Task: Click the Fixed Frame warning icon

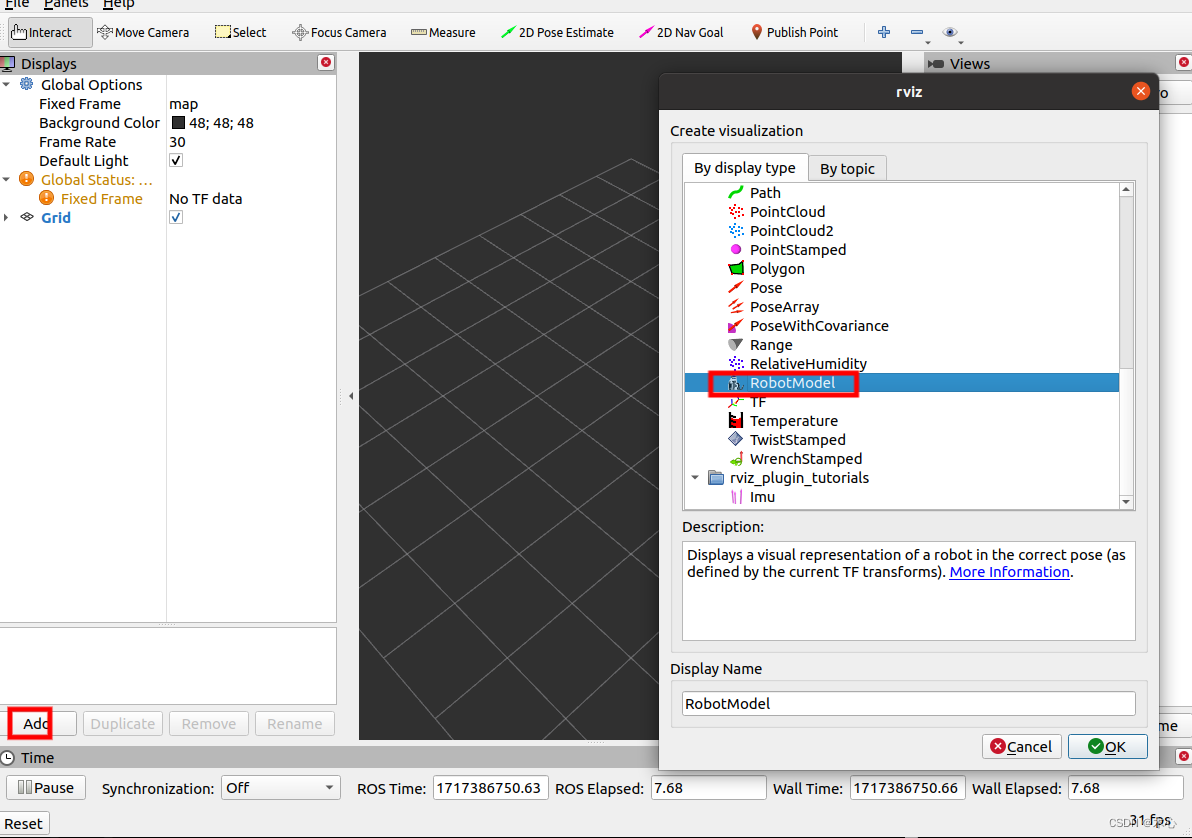Action: (46, 198)
